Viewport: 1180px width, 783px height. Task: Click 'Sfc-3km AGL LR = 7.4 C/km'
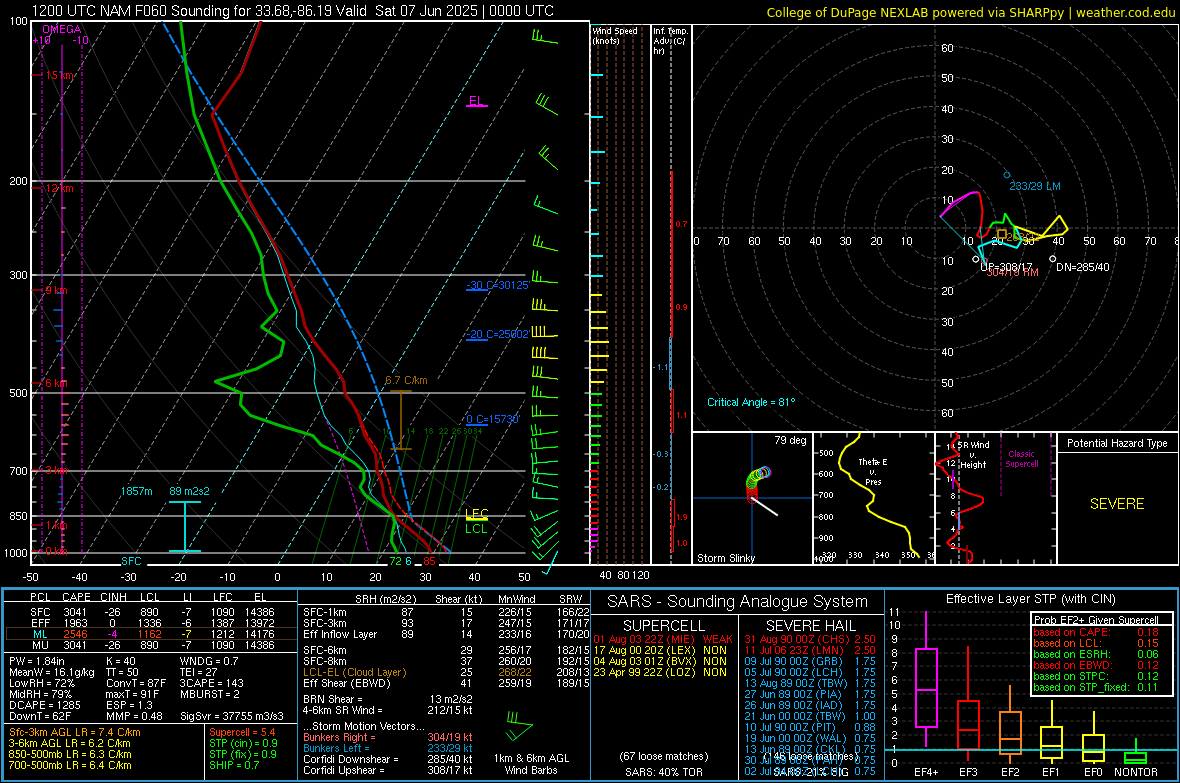click(75, 732)
